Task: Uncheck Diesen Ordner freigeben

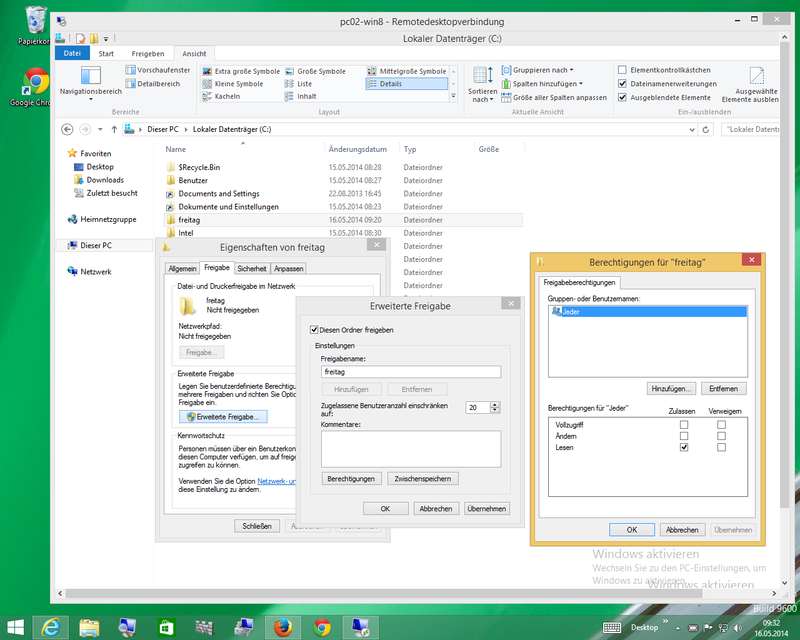Action: pyautogui.click(x=313, y=329)
